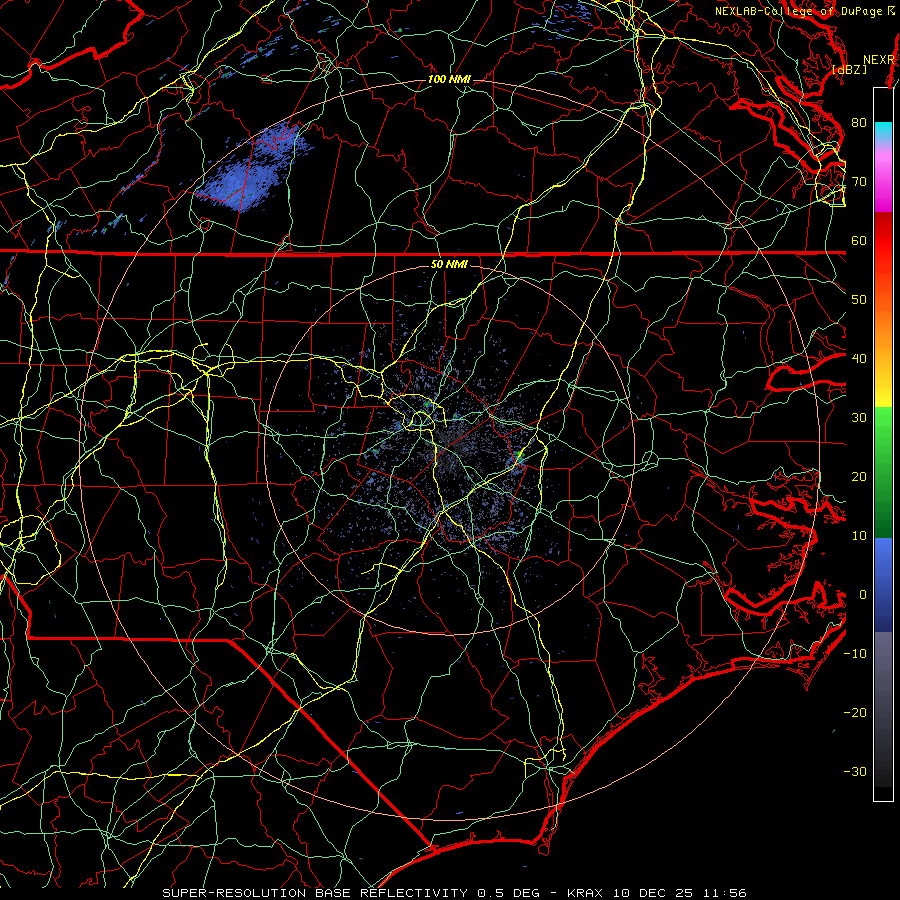Click the 50 NMI range ring label
The height and width of the screenshot is (900, 900).
[449, 264]
